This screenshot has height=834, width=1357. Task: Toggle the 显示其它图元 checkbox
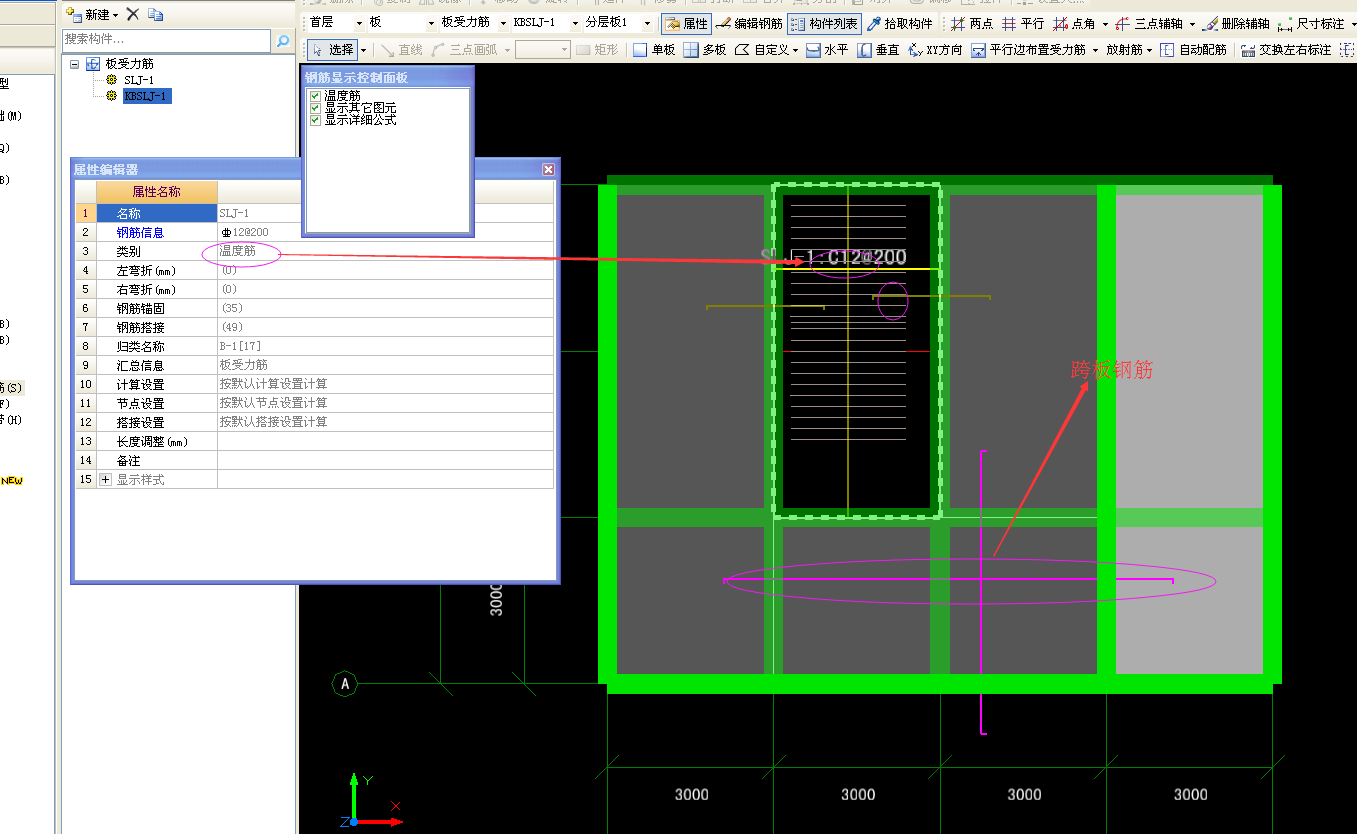click(315, 108)
